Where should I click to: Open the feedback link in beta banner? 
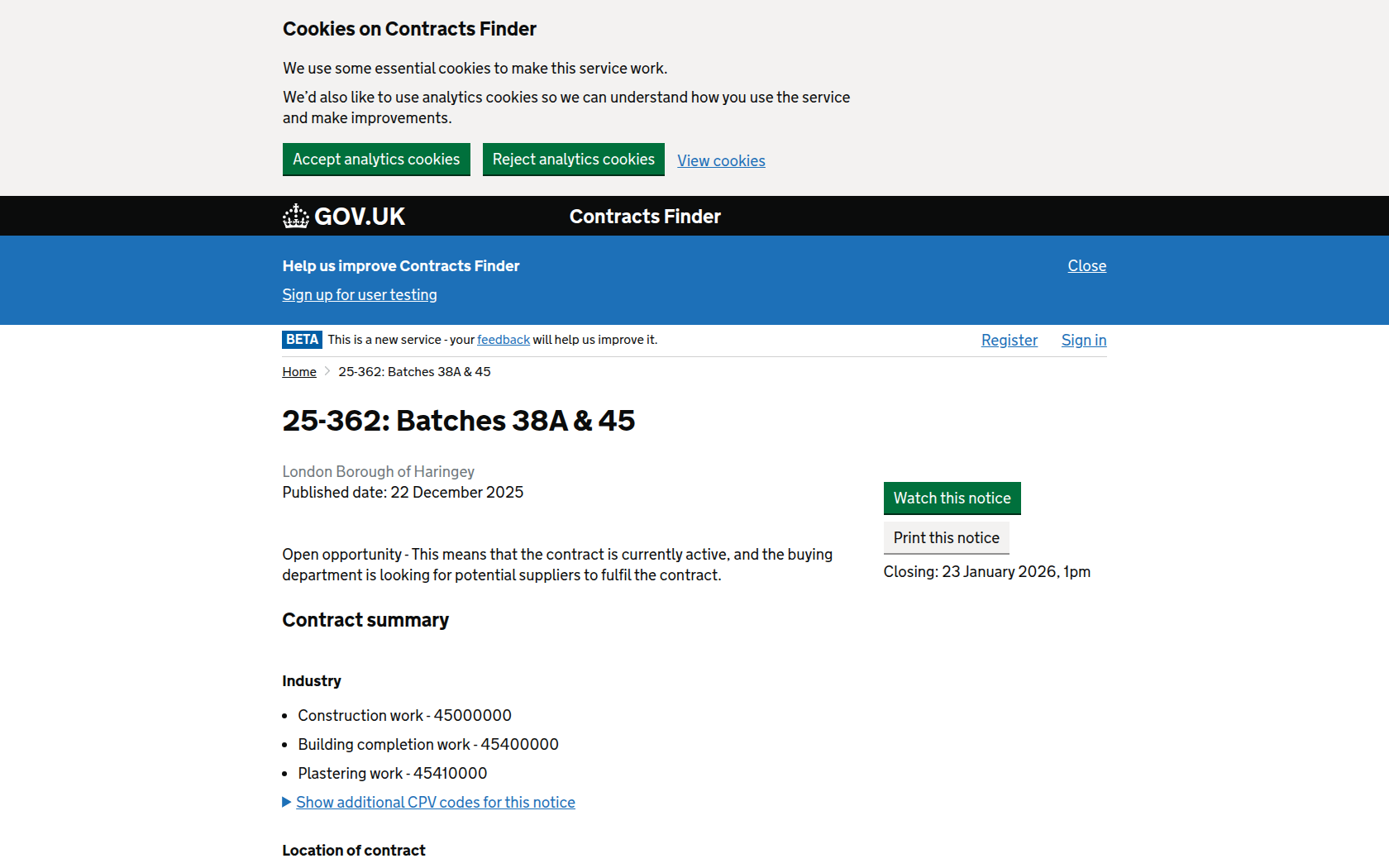[x=503, y=340]
